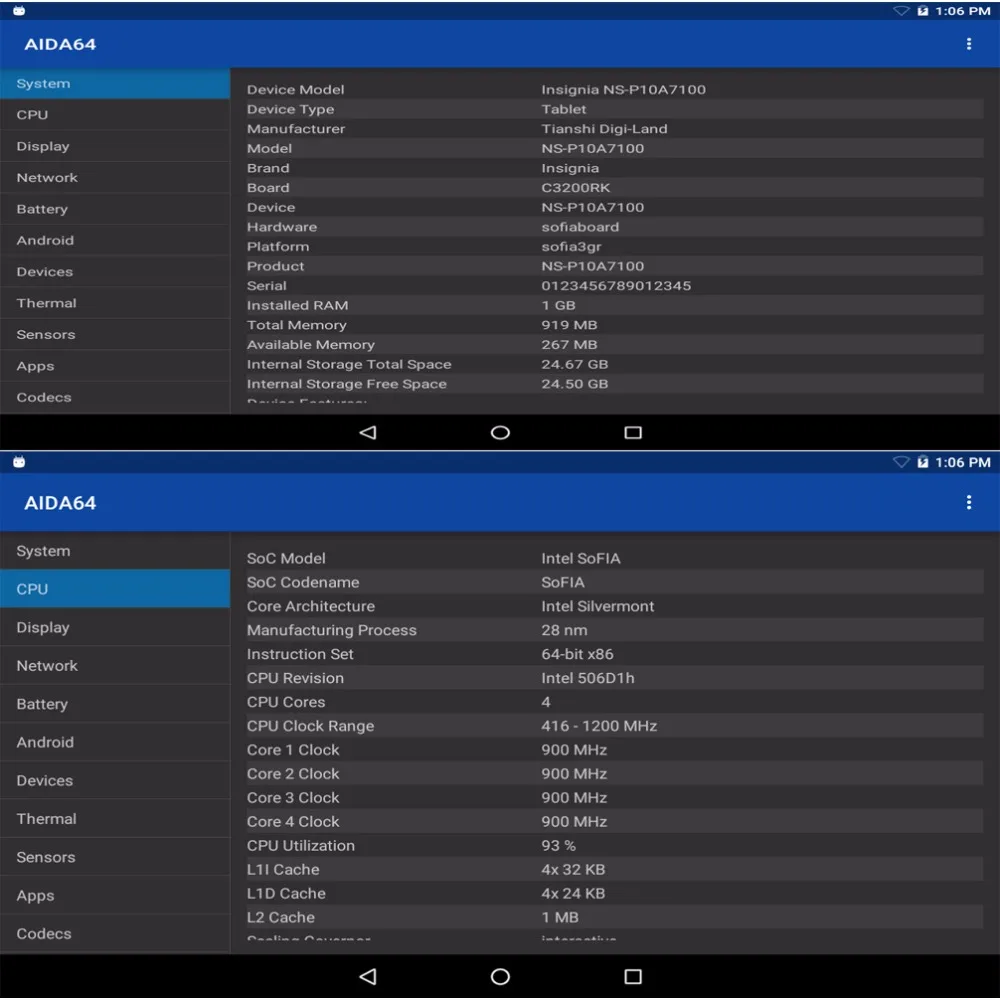Viewport: 1000px width, 1000px height.
Task: Open Sensors in top screenshot sidebar
Action: click(x=115, y=334)
